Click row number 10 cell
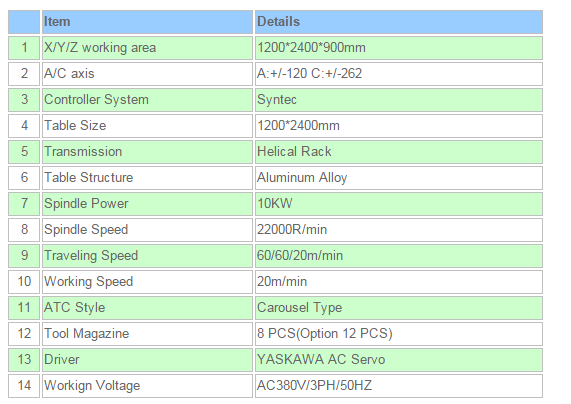 pos(24,282)
